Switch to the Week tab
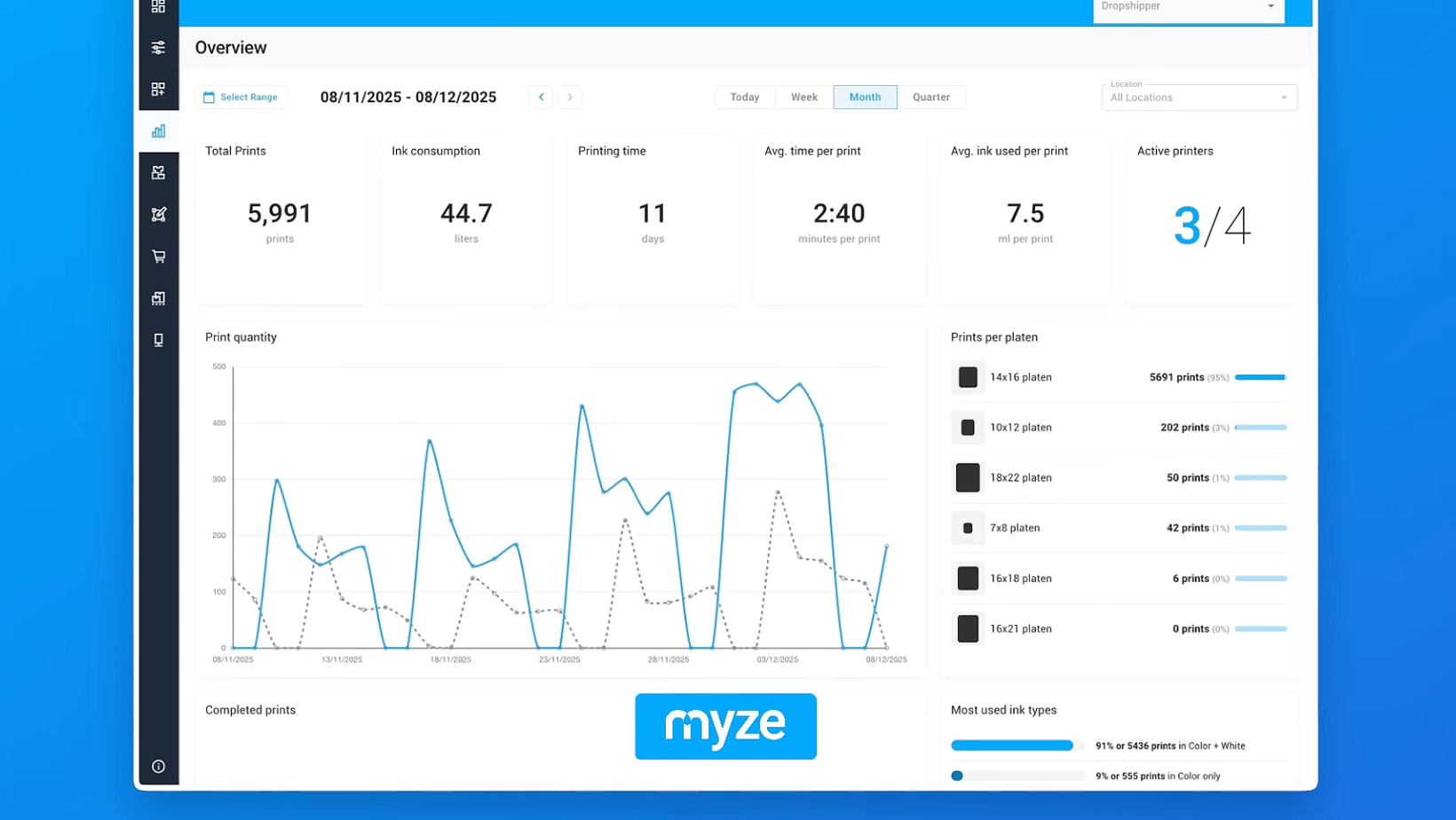The height and width of the screenshot is (820, 1456). point(804,98)
